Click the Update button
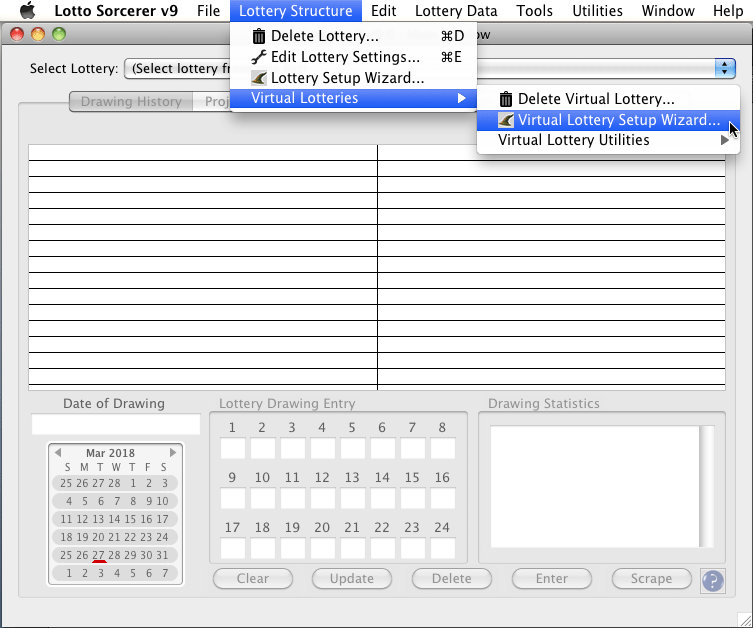753x628 pixels. [352, 579]
